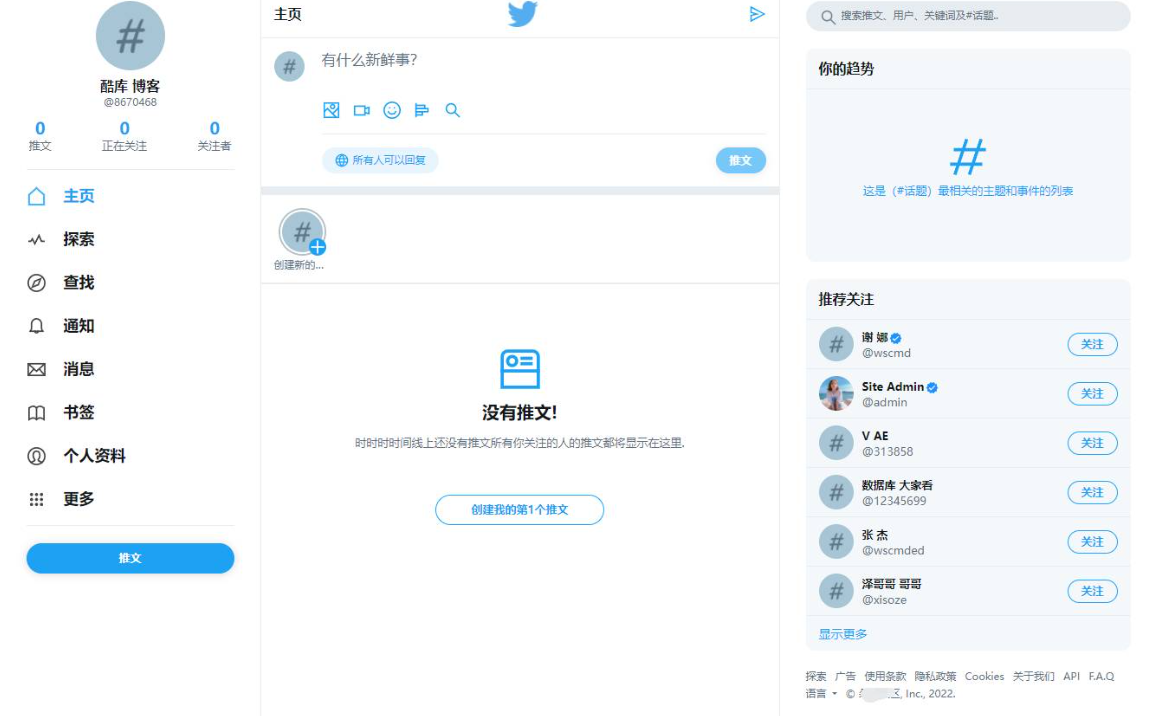Click the video upload icon in composer
Screen dimensions: 1175x716
pos(361,110)
